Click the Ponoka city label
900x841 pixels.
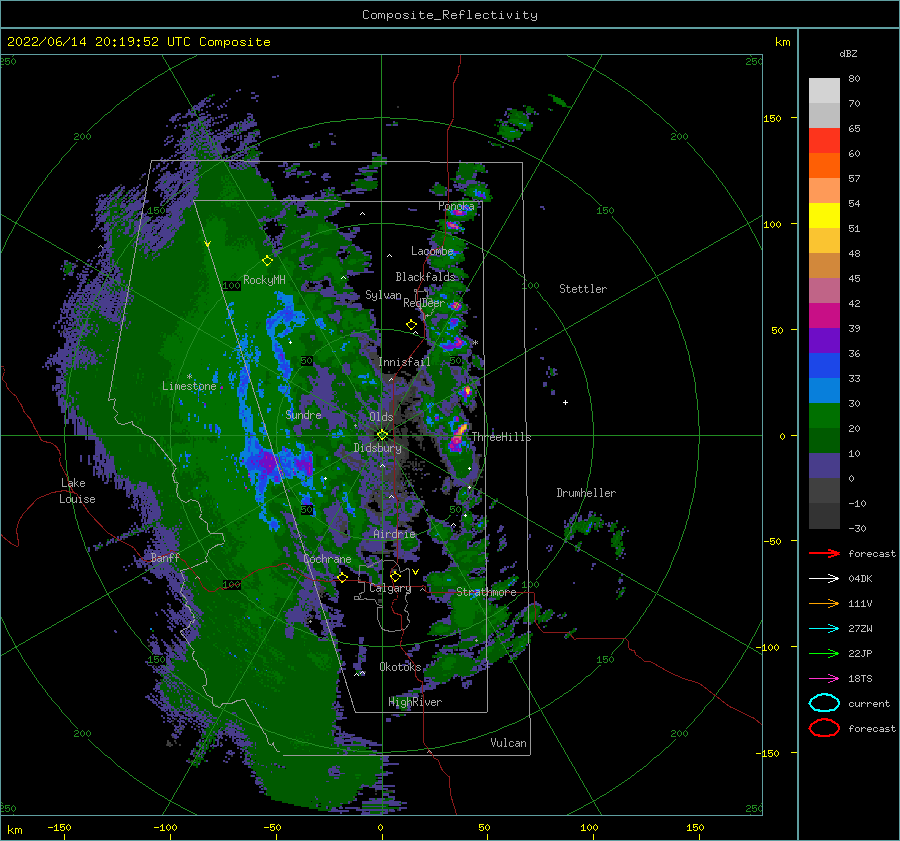click(456, 206)
